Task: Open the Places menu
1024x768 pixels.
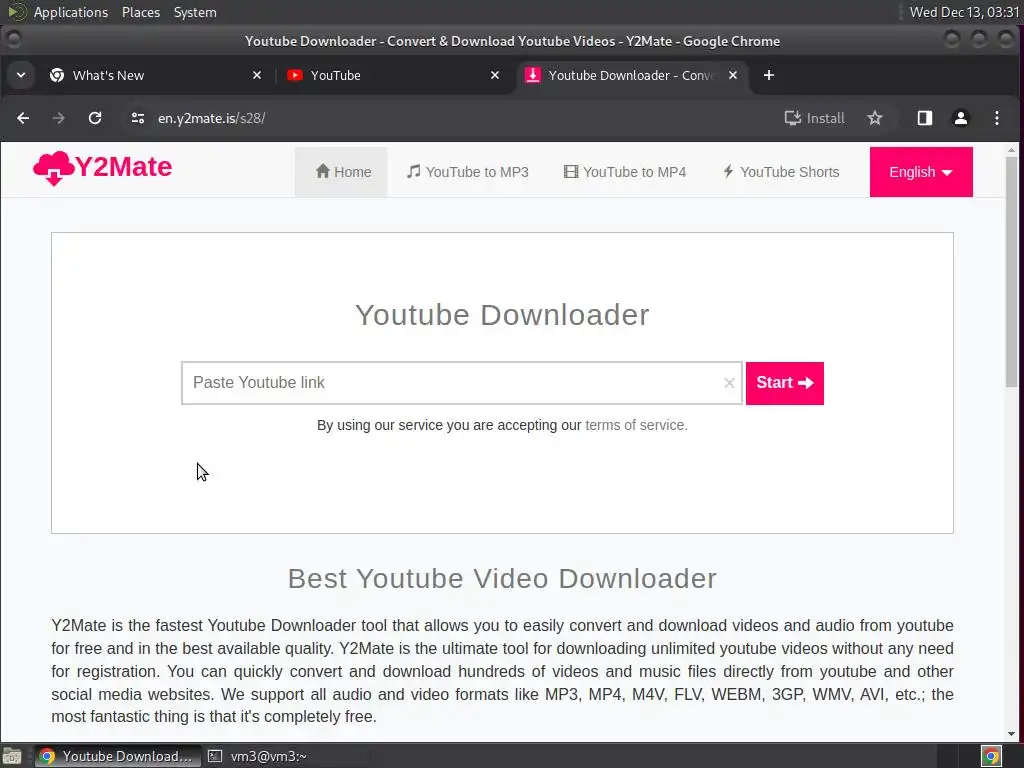Action: (x=141, y=12)
